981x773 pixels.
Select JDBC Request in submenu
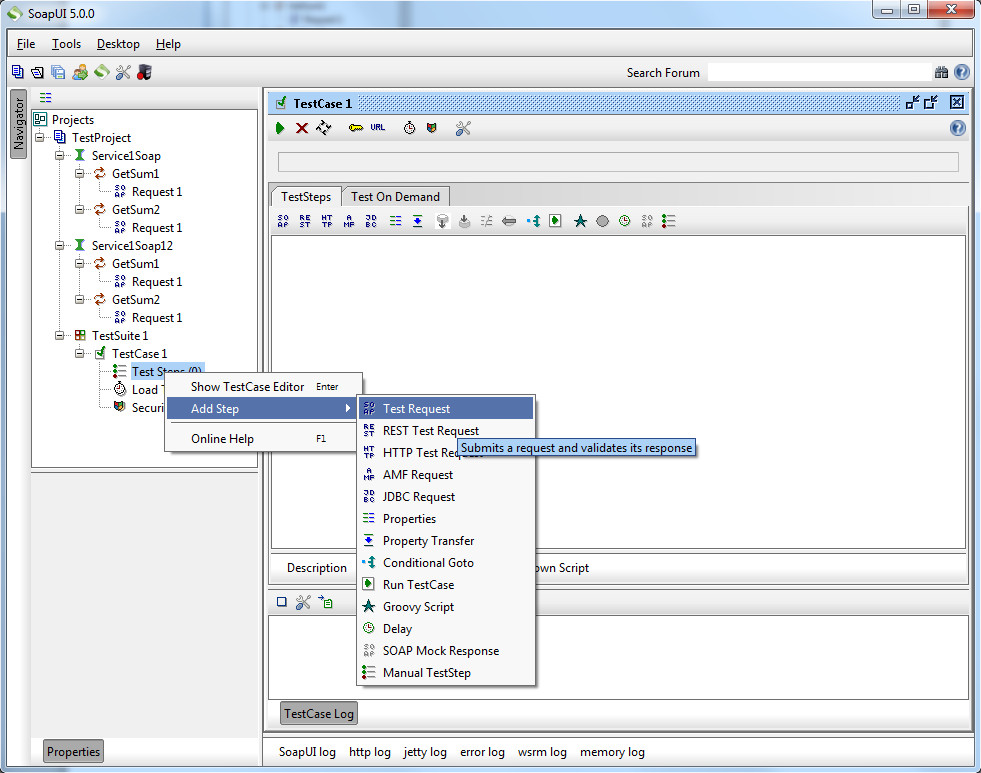tap(446, 497)
